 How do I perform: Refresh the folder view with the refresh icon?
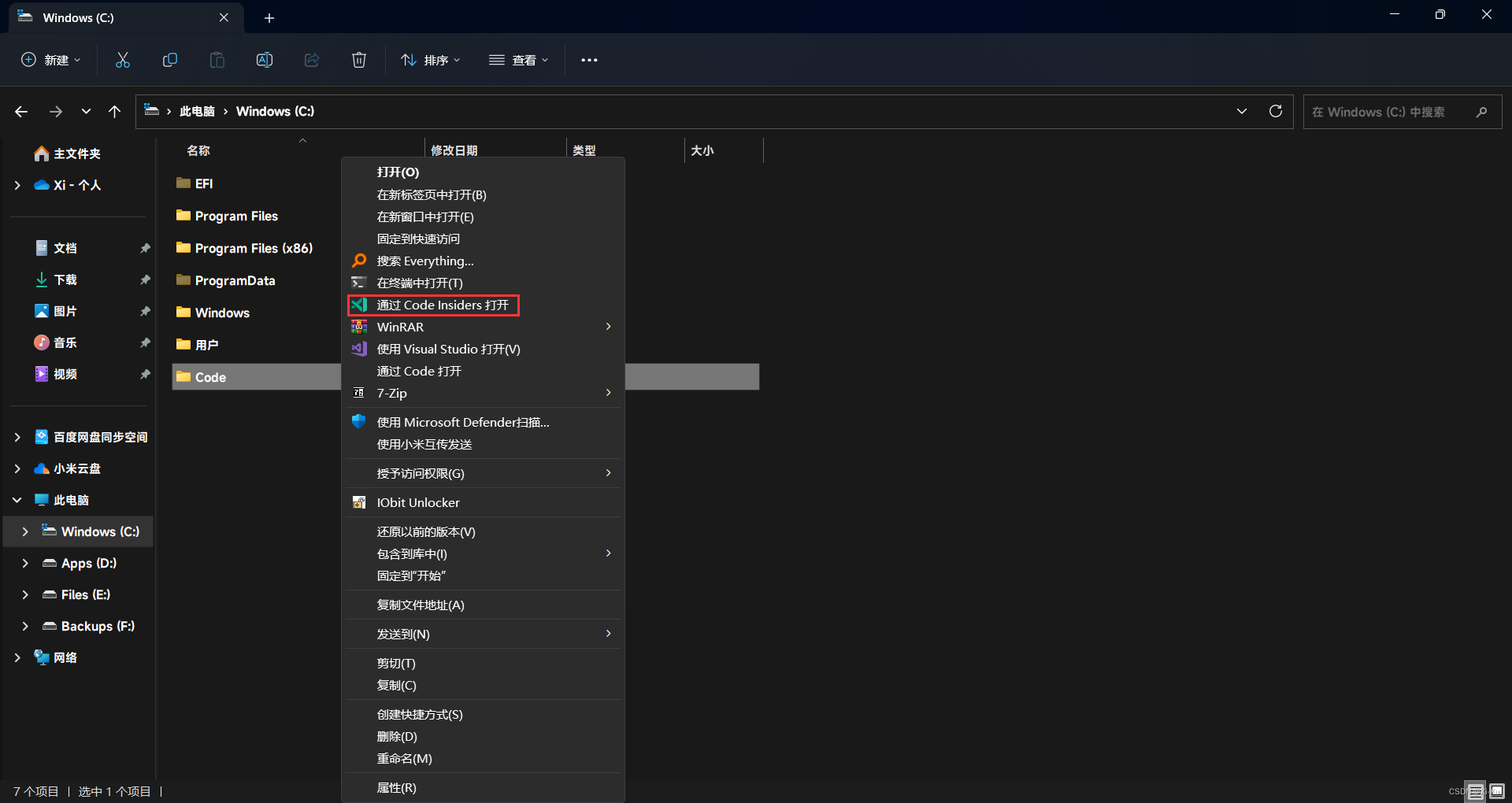(x=1276, y=111)
